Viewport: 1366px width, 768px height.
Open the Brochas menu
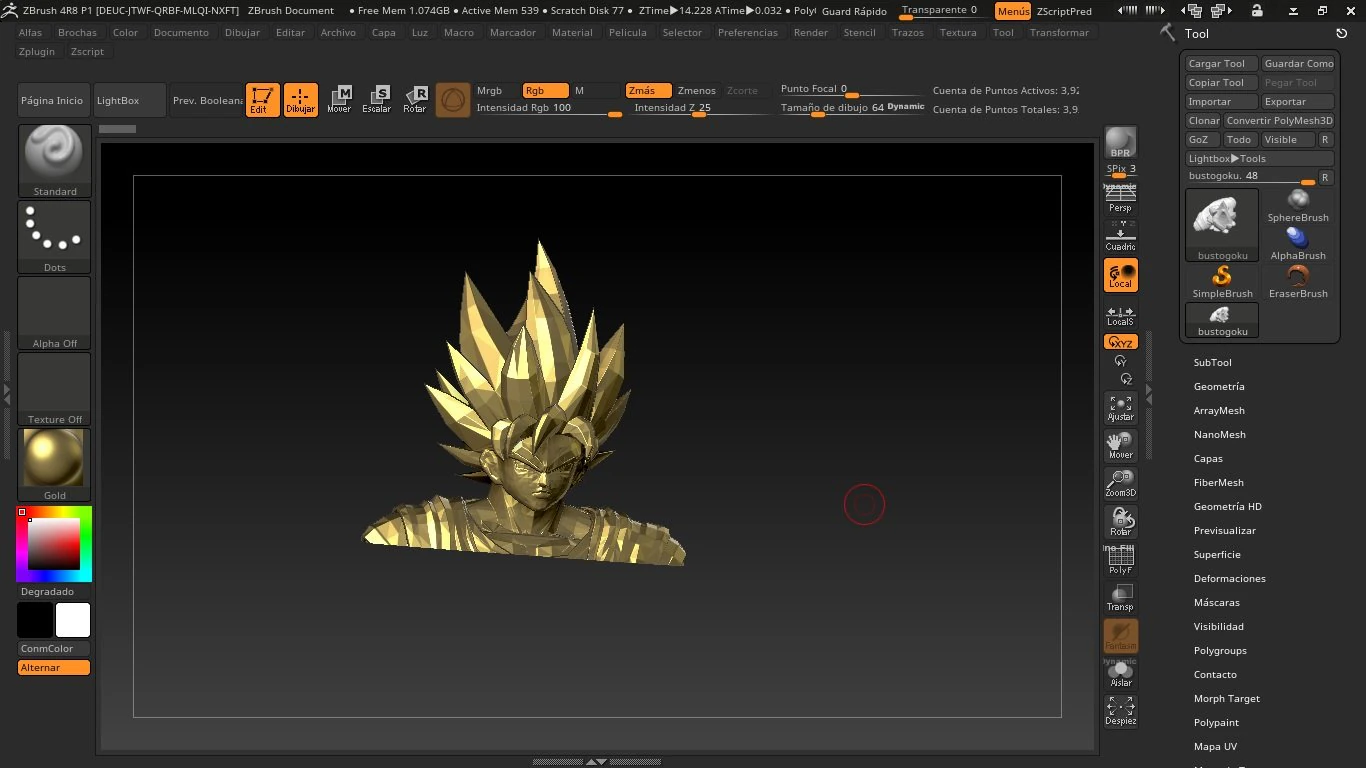pyautogui.click(x=77, y=32)
